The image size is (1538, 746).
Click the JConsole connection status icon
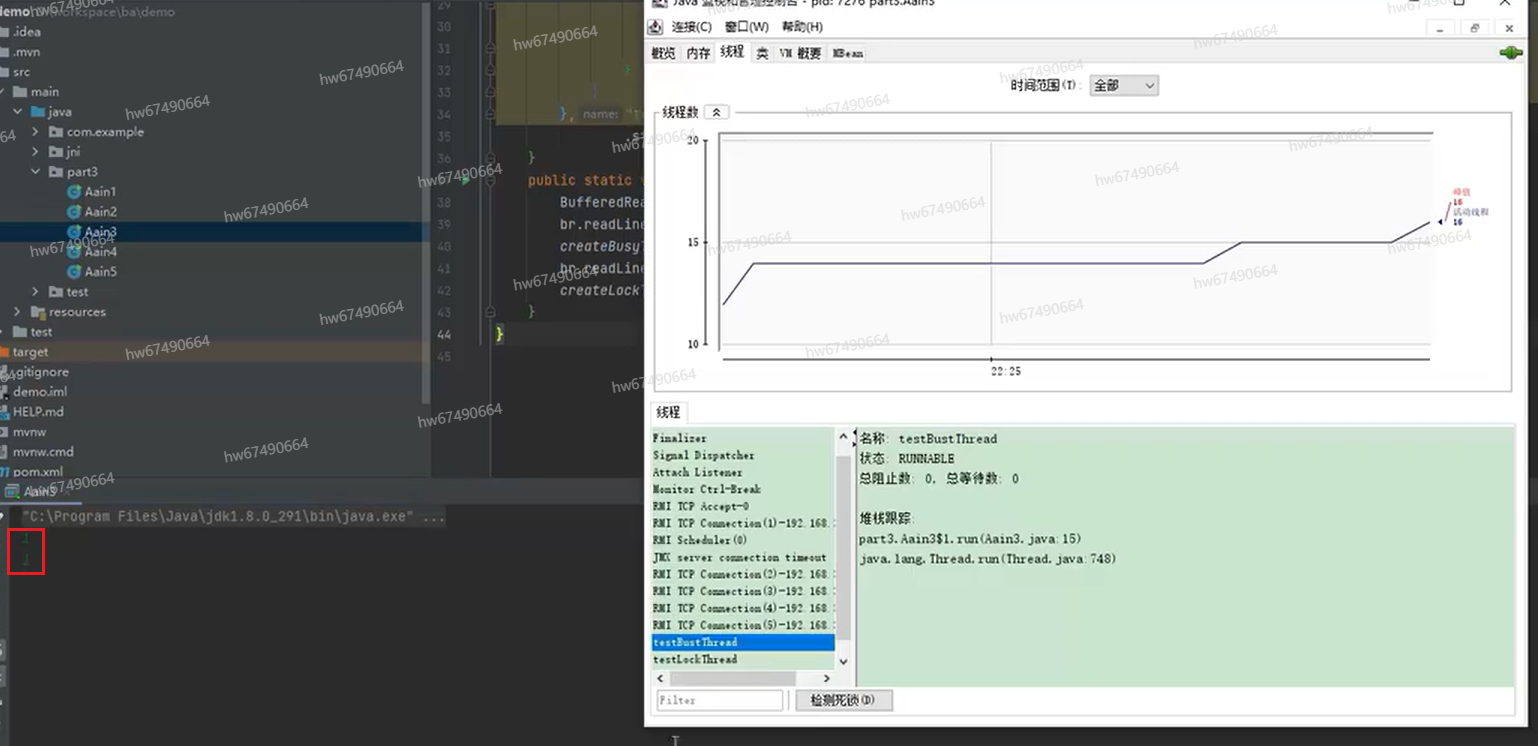[x=1510, y=53]
